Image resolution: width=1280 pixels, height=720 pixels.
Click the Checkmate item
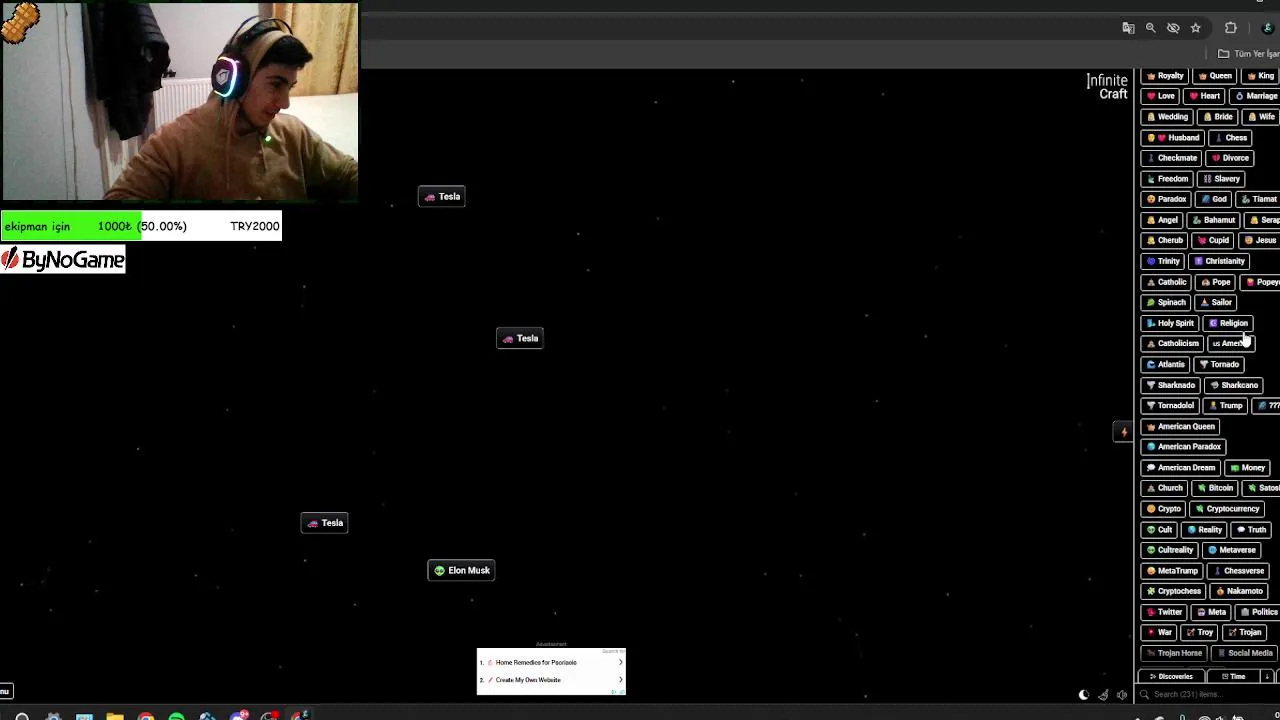point(1171,158)
